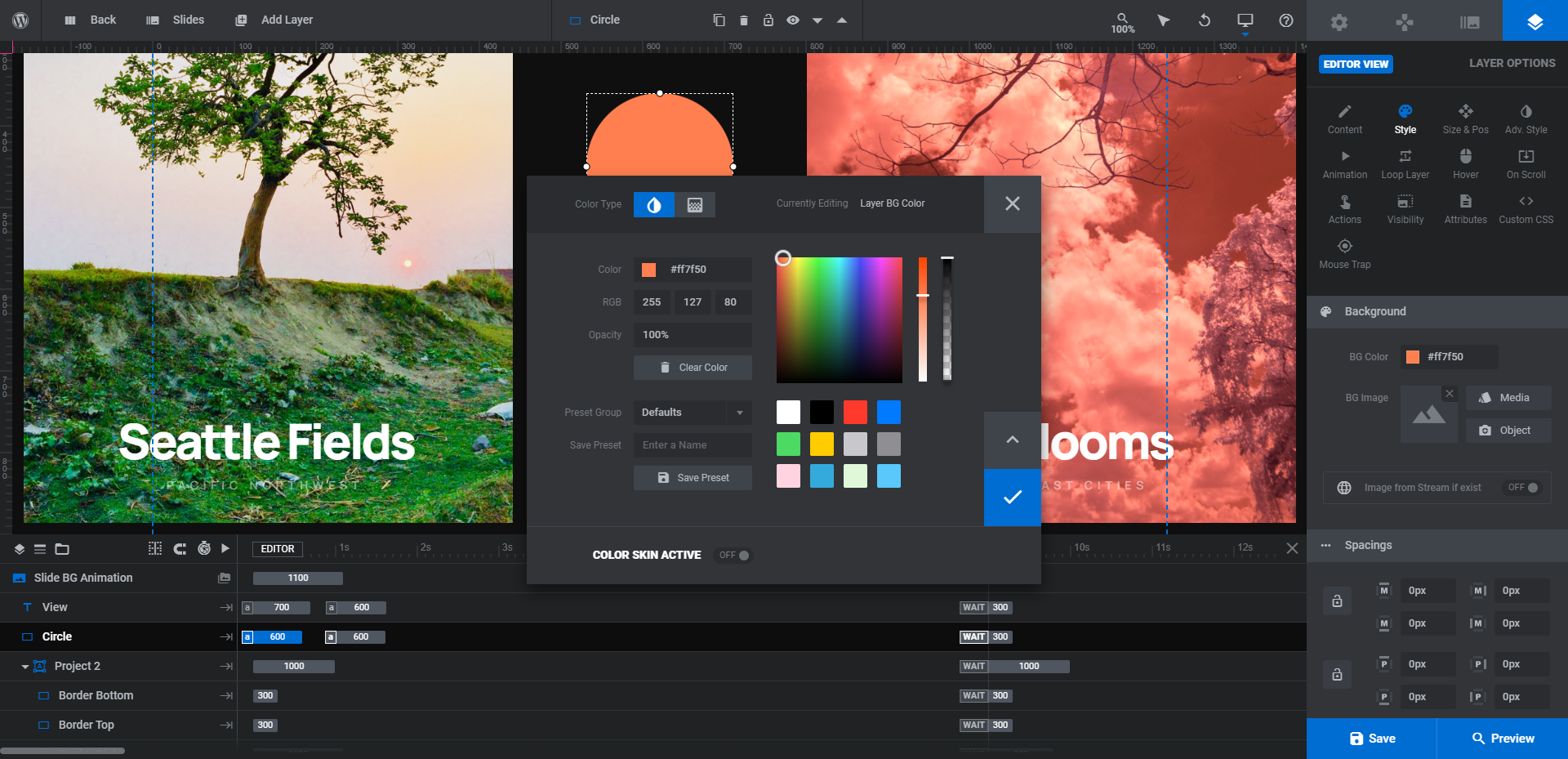
Task: Open the 100% zoom control
Action: pos(1122,22)
